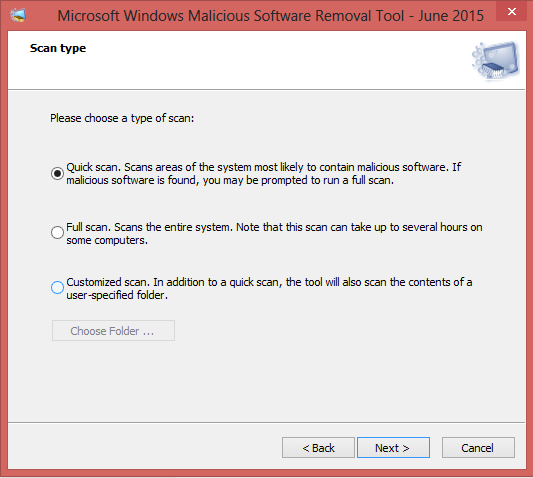
Task: Click the window title 'Microsoft Windows Malicious Software Removal Tool'
Action: [x=230, y=16]
